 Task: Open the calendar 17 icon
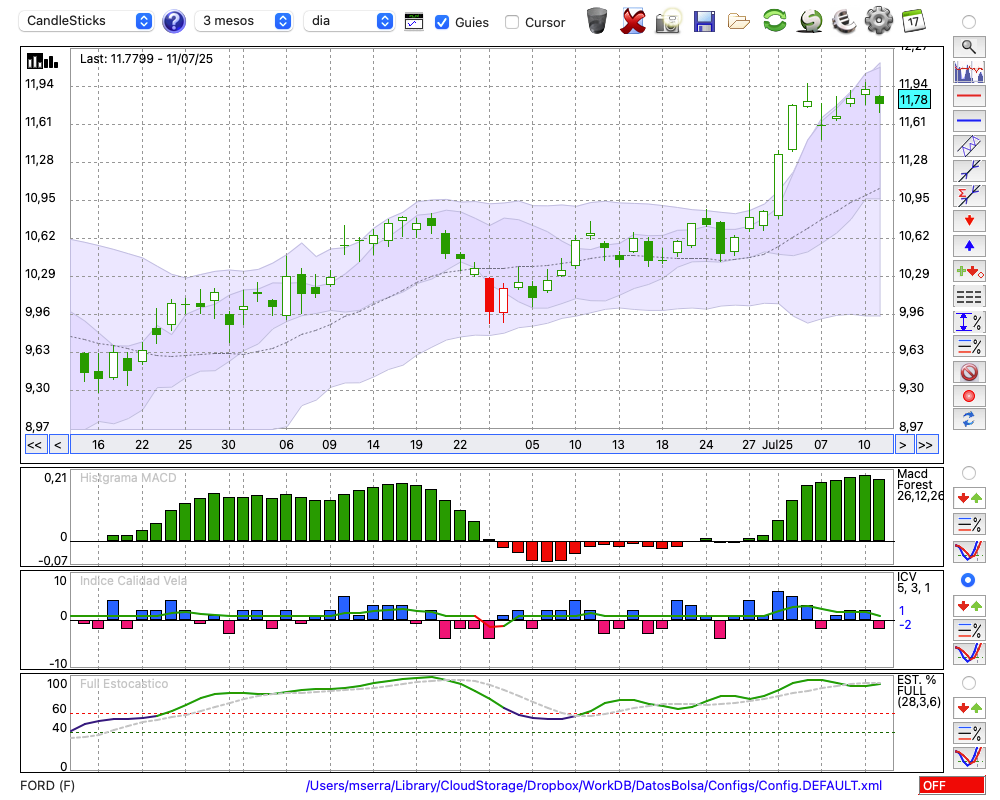click(x=913, y=21)
